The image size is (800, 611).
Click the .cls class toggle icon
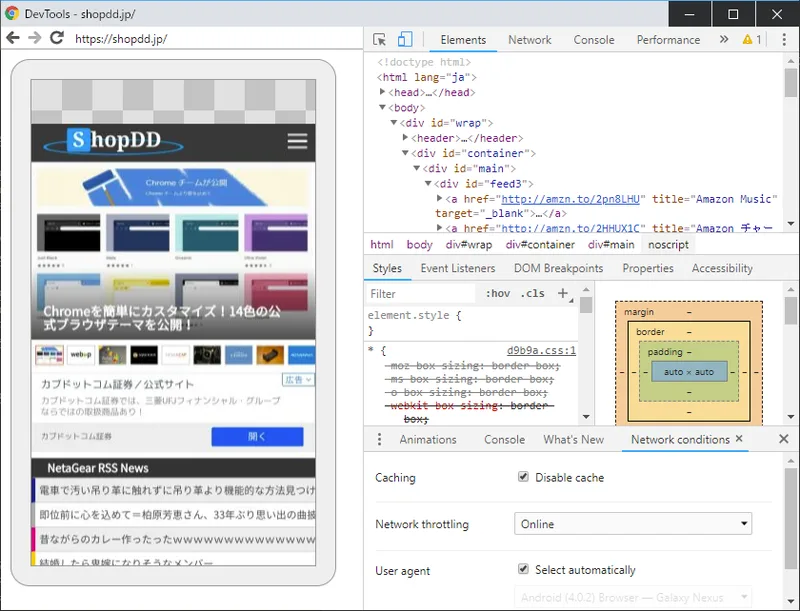pos(531,294)
